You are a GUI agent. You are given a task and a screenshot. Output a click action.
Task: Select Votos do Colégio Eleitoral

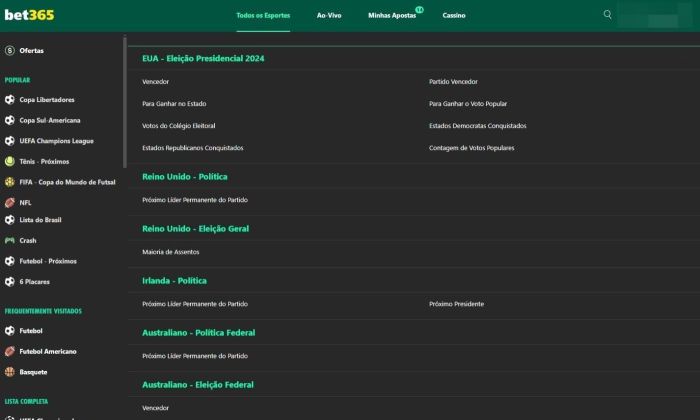(x=179, y=126)
